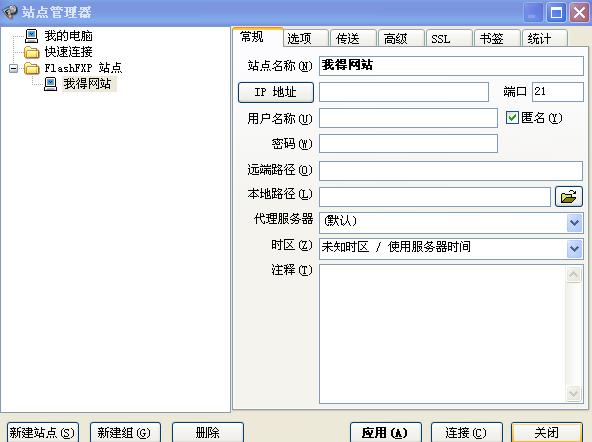Click the 应用(A) button
Viewport: 592px width, 442px height.
tap(385, 432)
